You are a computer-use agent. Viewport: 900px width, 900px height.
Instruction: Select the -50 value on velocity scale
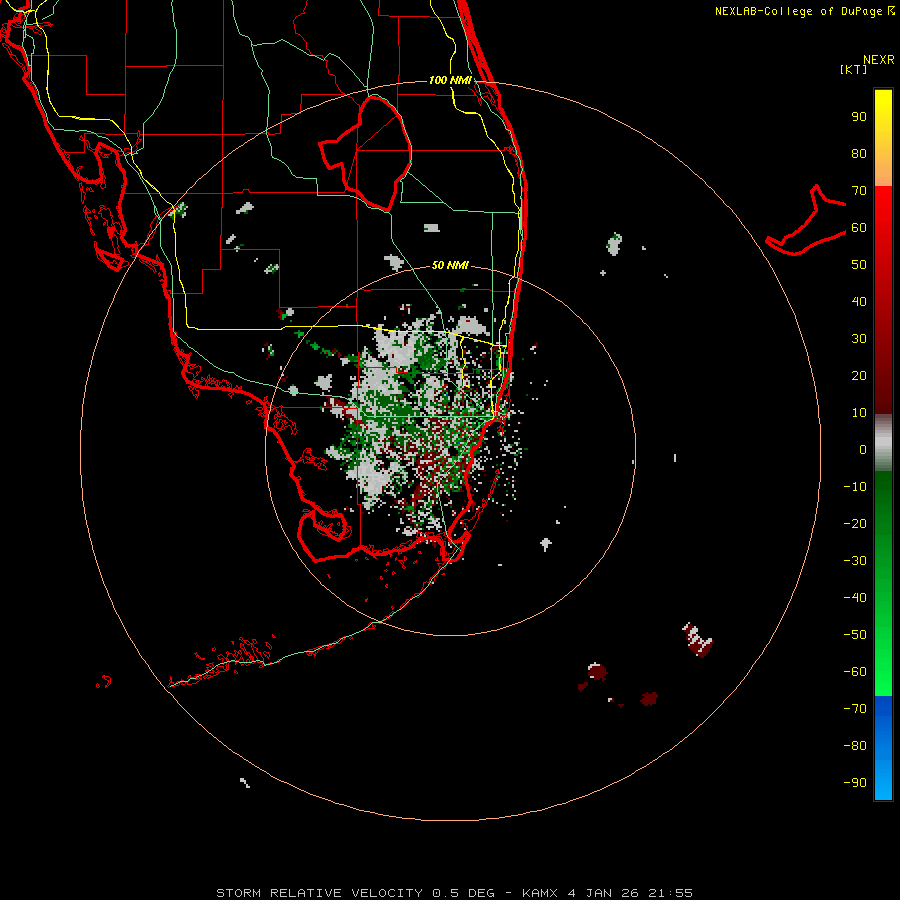pos(855,635)
